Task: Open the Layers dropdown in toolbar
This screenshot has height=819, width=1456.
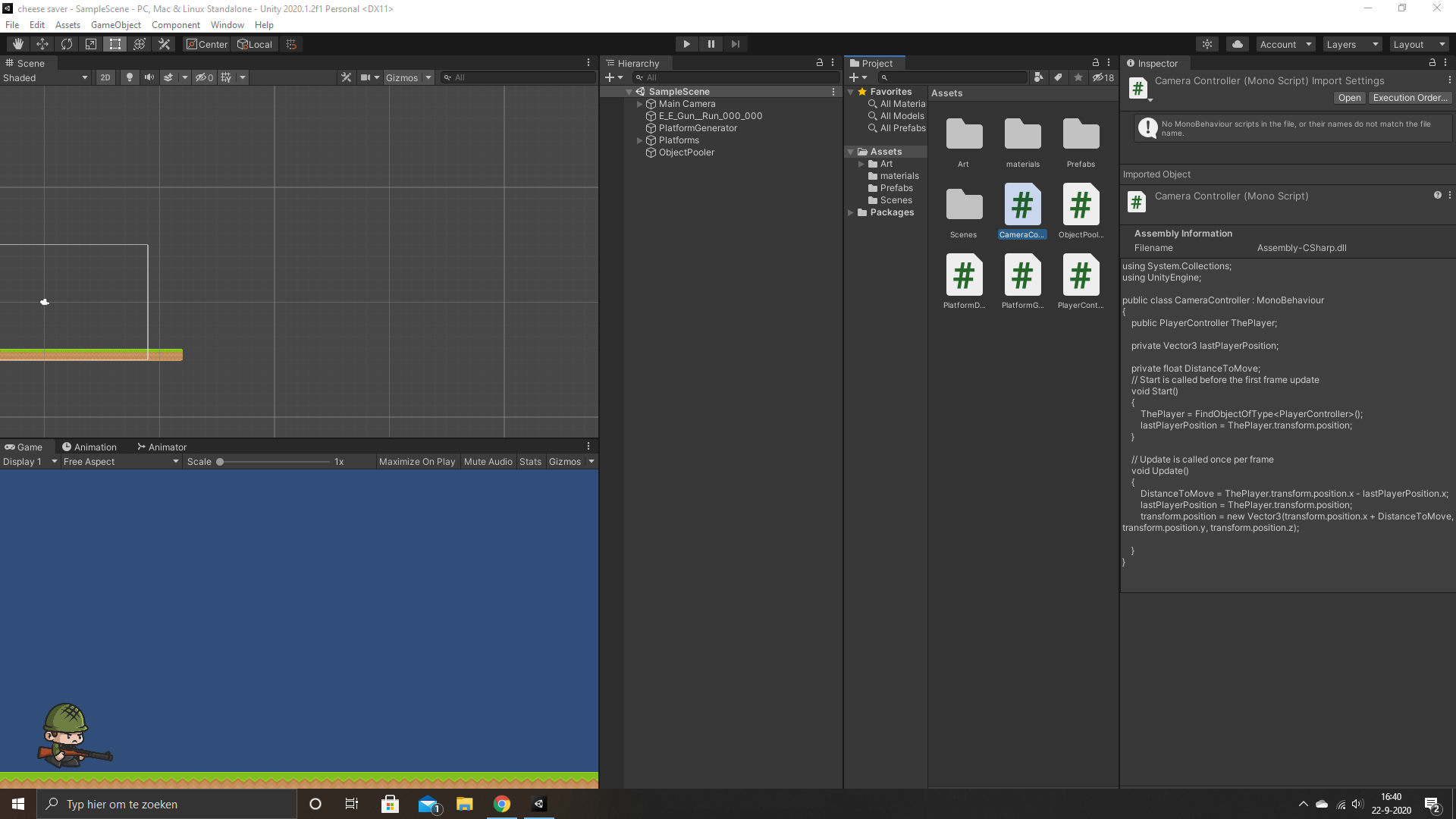Action: pos(1351,44)
